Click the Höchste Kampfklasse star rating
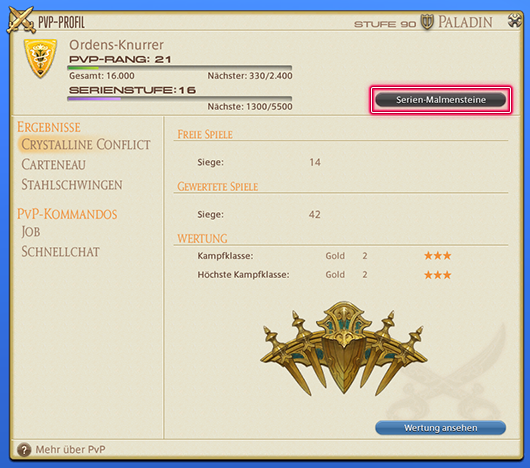 coord(437,275)
